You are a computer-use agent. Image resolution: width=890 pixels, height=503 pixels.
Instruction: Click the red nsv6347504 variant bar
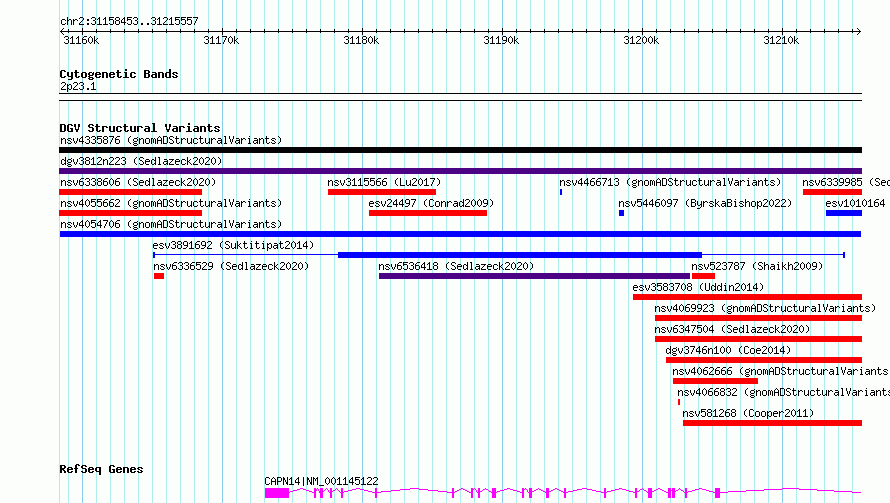pyautogui.click(x=758, y=339)
